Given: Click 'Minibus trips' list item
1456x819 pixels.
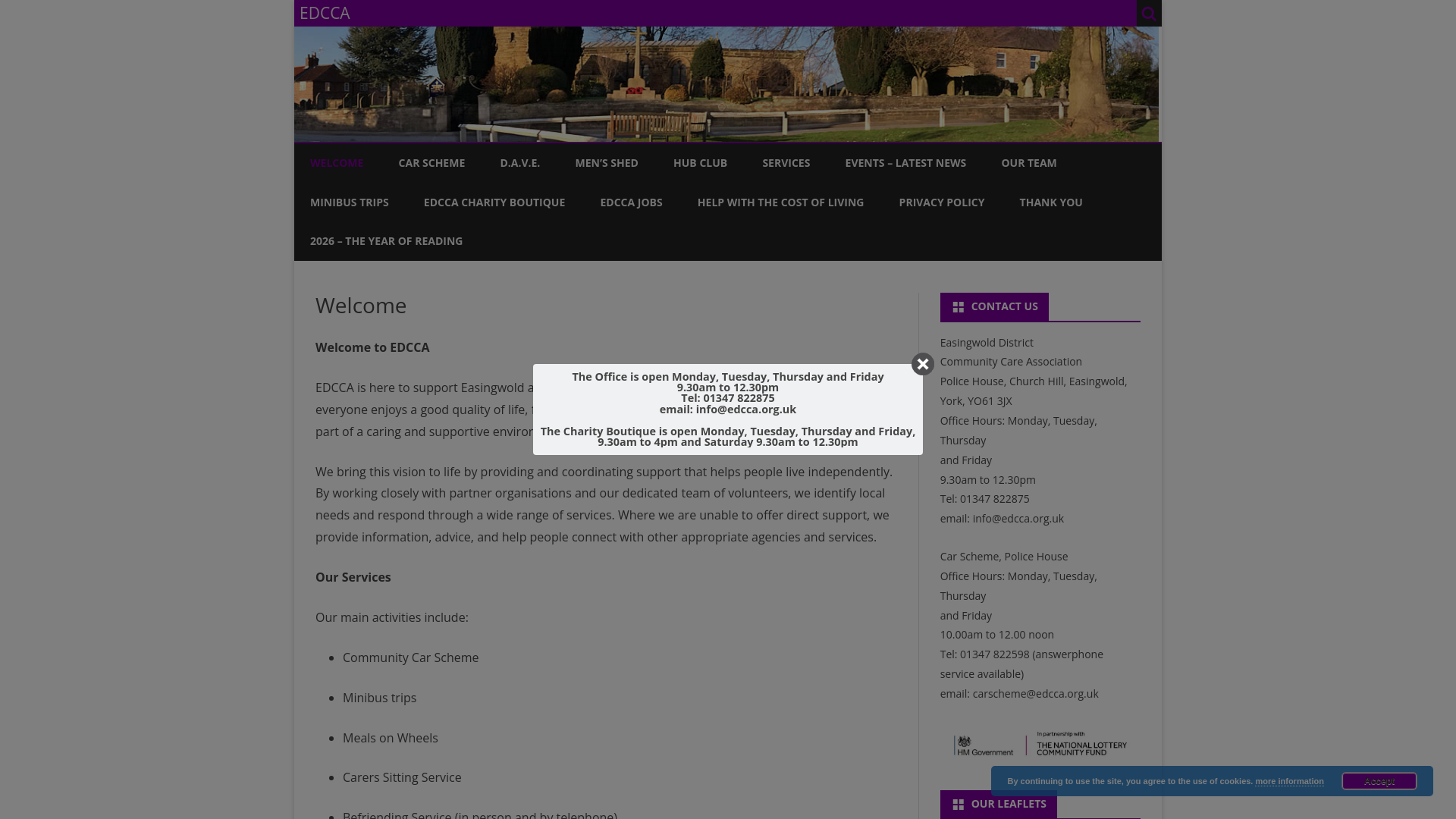Looking at the screenshot, I should click(x=379, y=698).
